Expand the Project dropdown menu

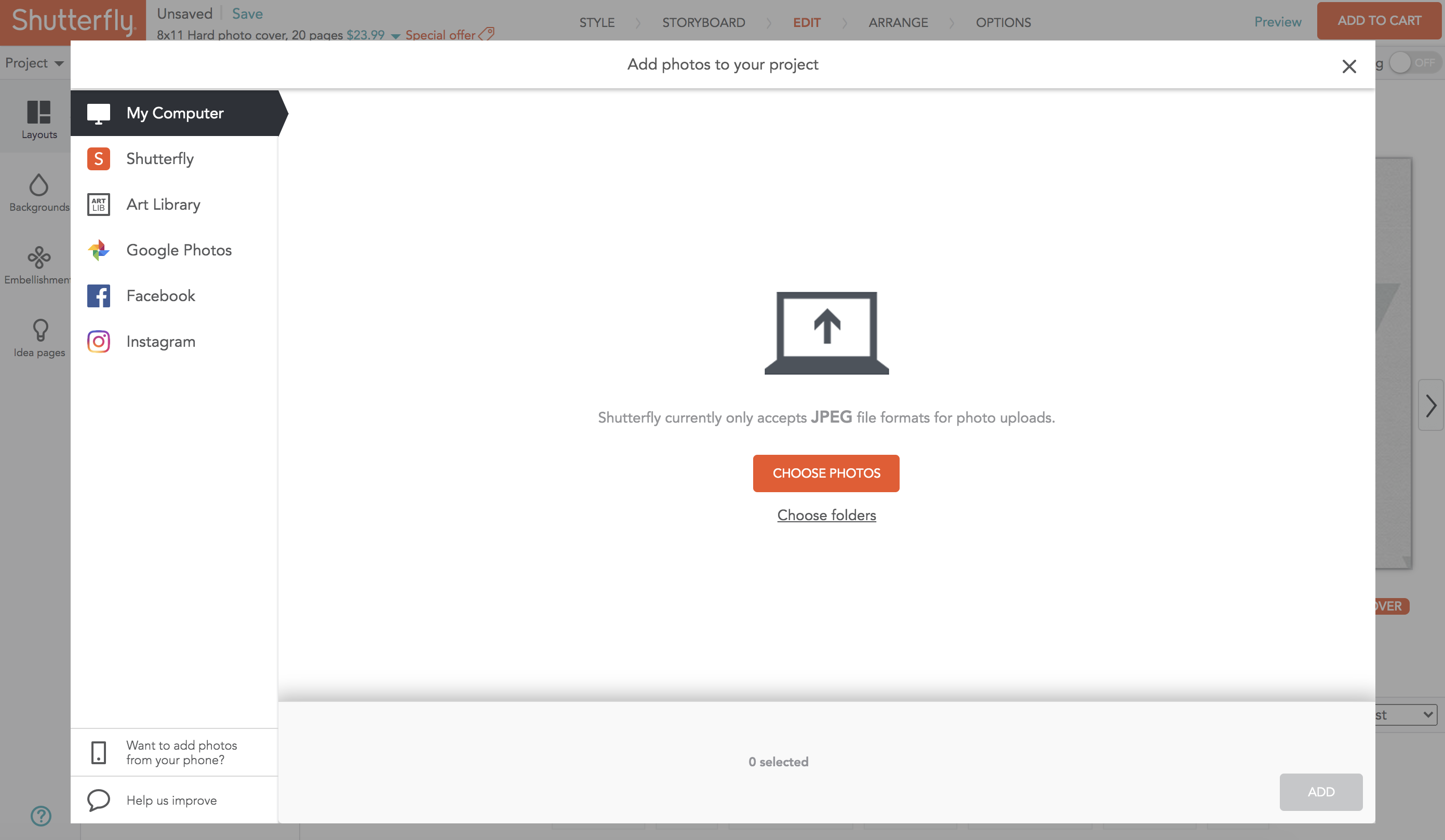point(33,62)
